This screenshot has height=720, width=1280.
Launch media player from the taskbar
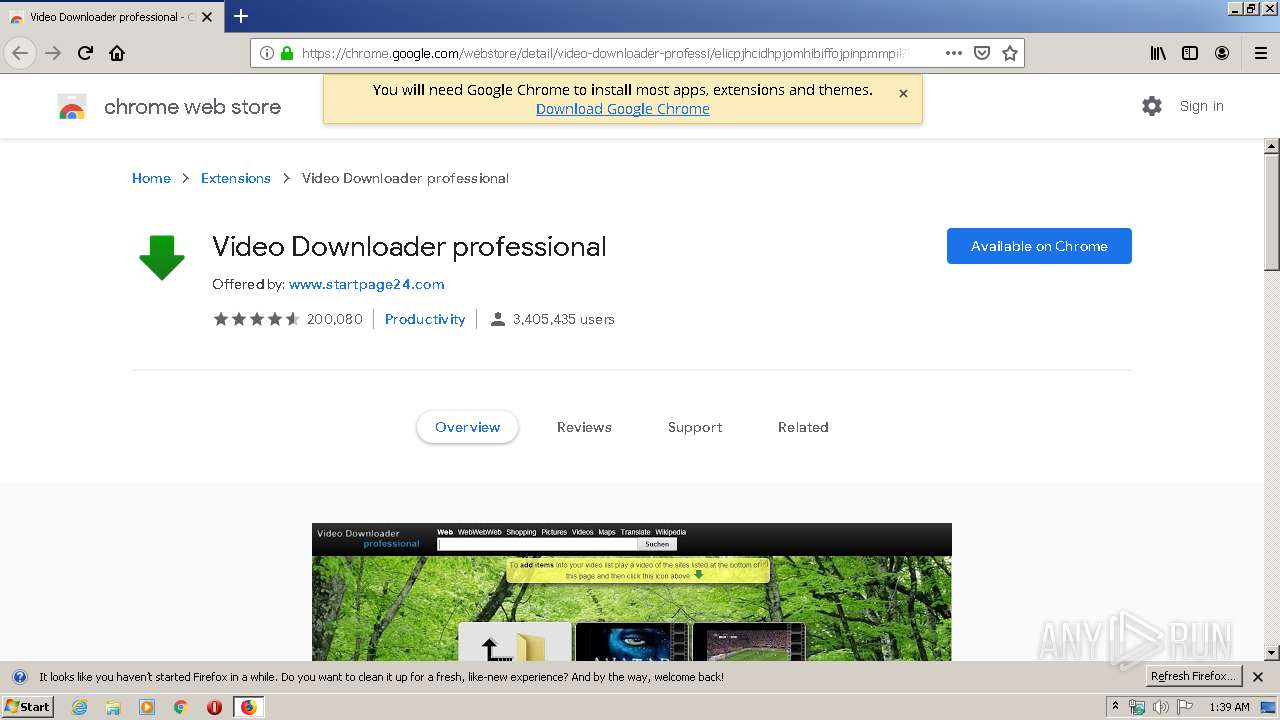pyautogui.click(x=147, y=707)
